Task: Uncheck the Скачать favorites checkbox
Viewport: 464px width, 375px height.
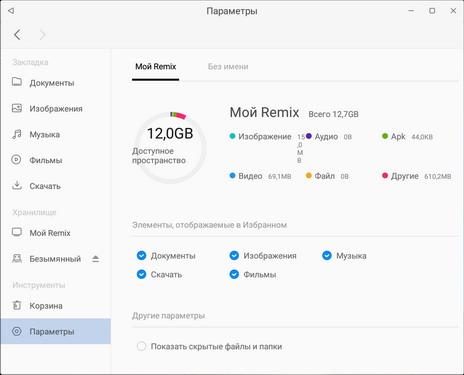Action: (141, 274)
